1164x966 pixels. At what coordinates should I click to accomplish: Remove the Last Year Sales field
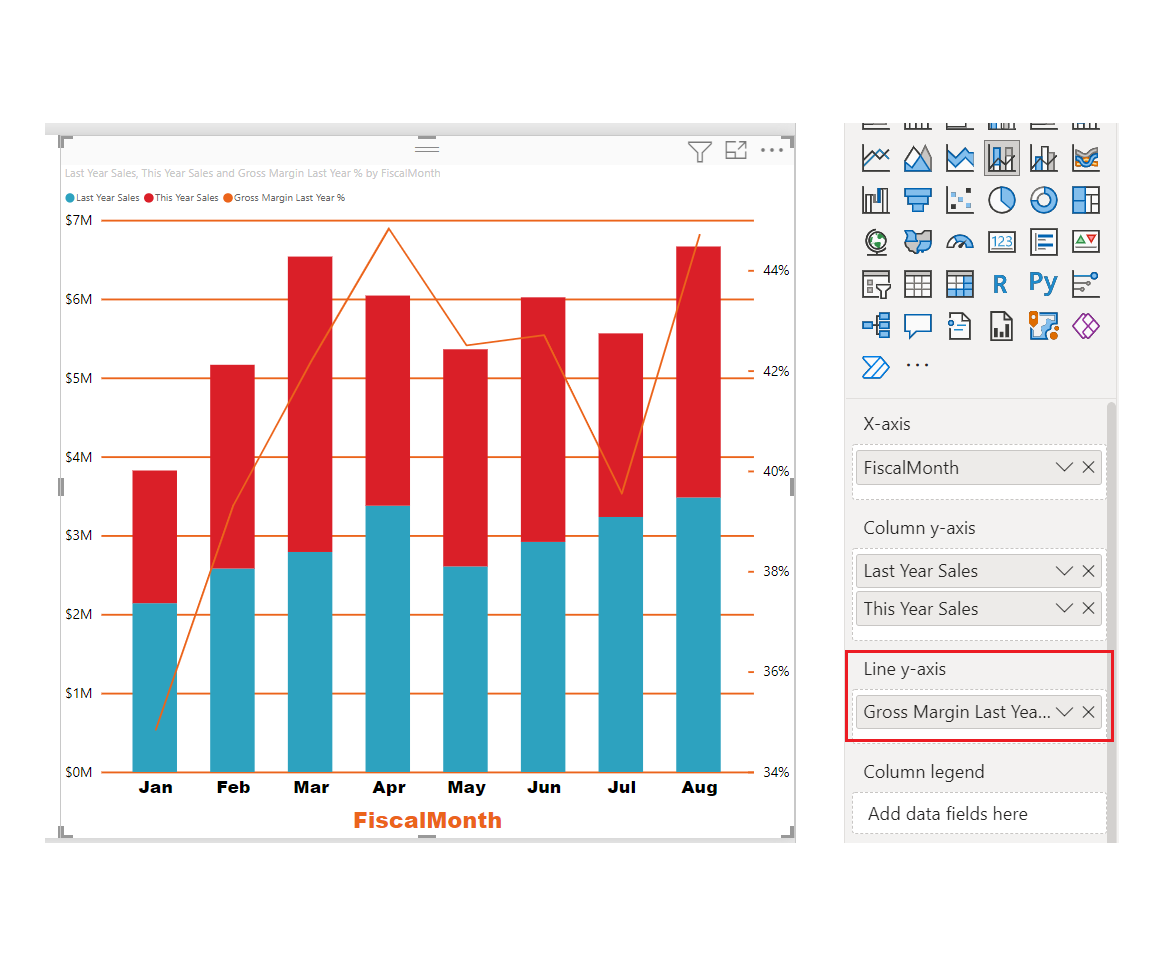click(1088, 570)
